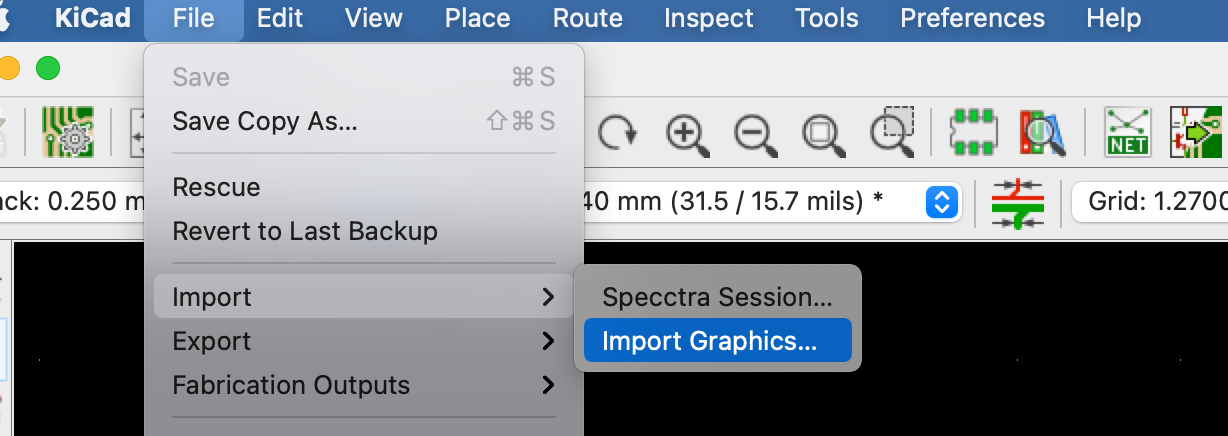Choose Revert to Last Backup
The image size is (1228, 436).
click(x=305, y=231)
